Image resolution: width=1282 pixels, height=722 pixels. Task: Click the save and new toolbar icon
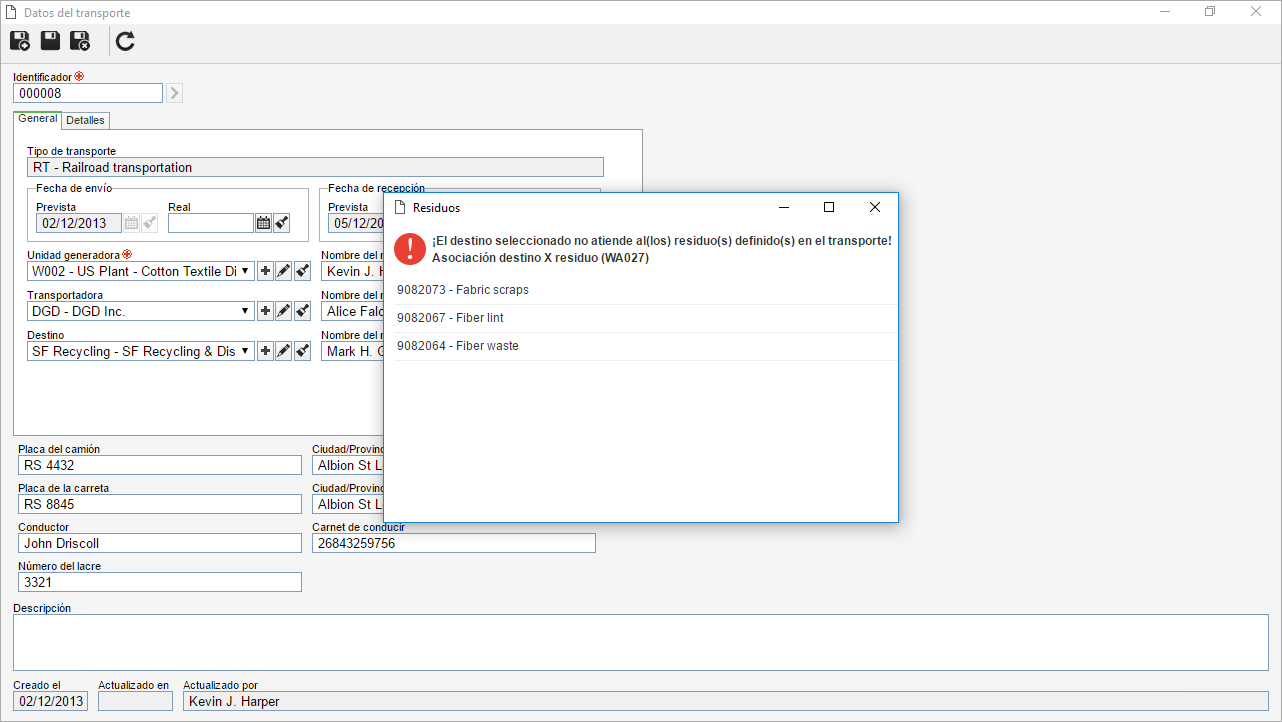pyautogui.click(x=20, y=41)
